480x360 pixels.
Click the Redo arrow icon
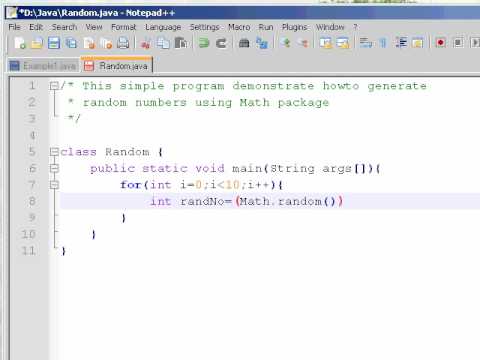[221, 43]
